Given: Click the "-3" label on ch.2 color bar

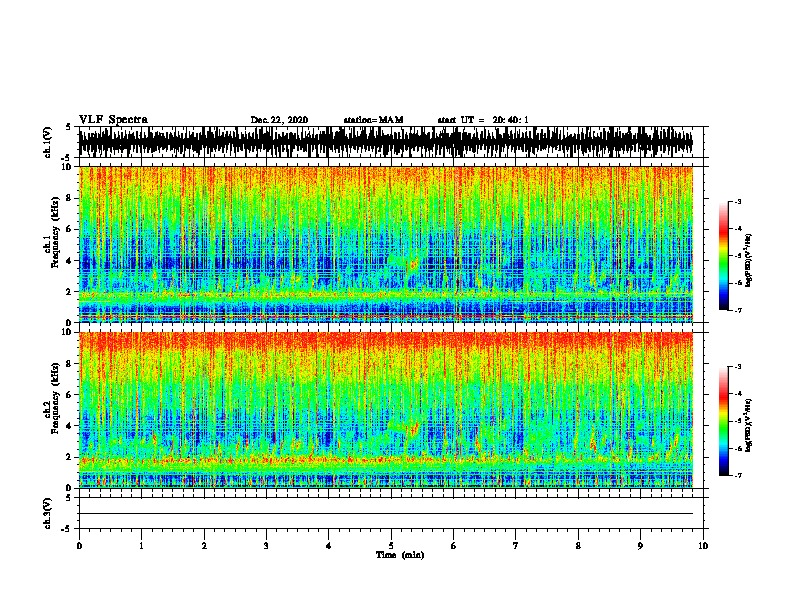Looking at the screenshot, I should point(738,367).
